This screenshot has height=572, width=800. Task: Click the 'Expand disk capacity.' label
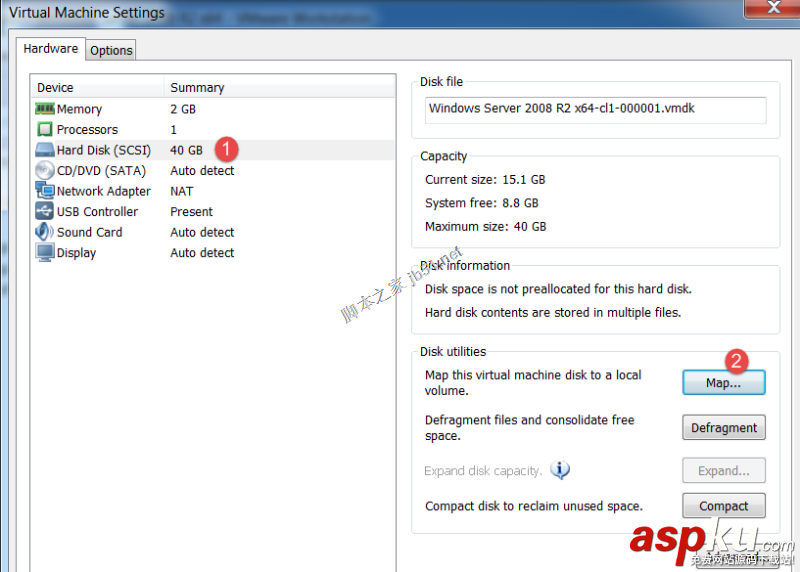click(483, 470)
